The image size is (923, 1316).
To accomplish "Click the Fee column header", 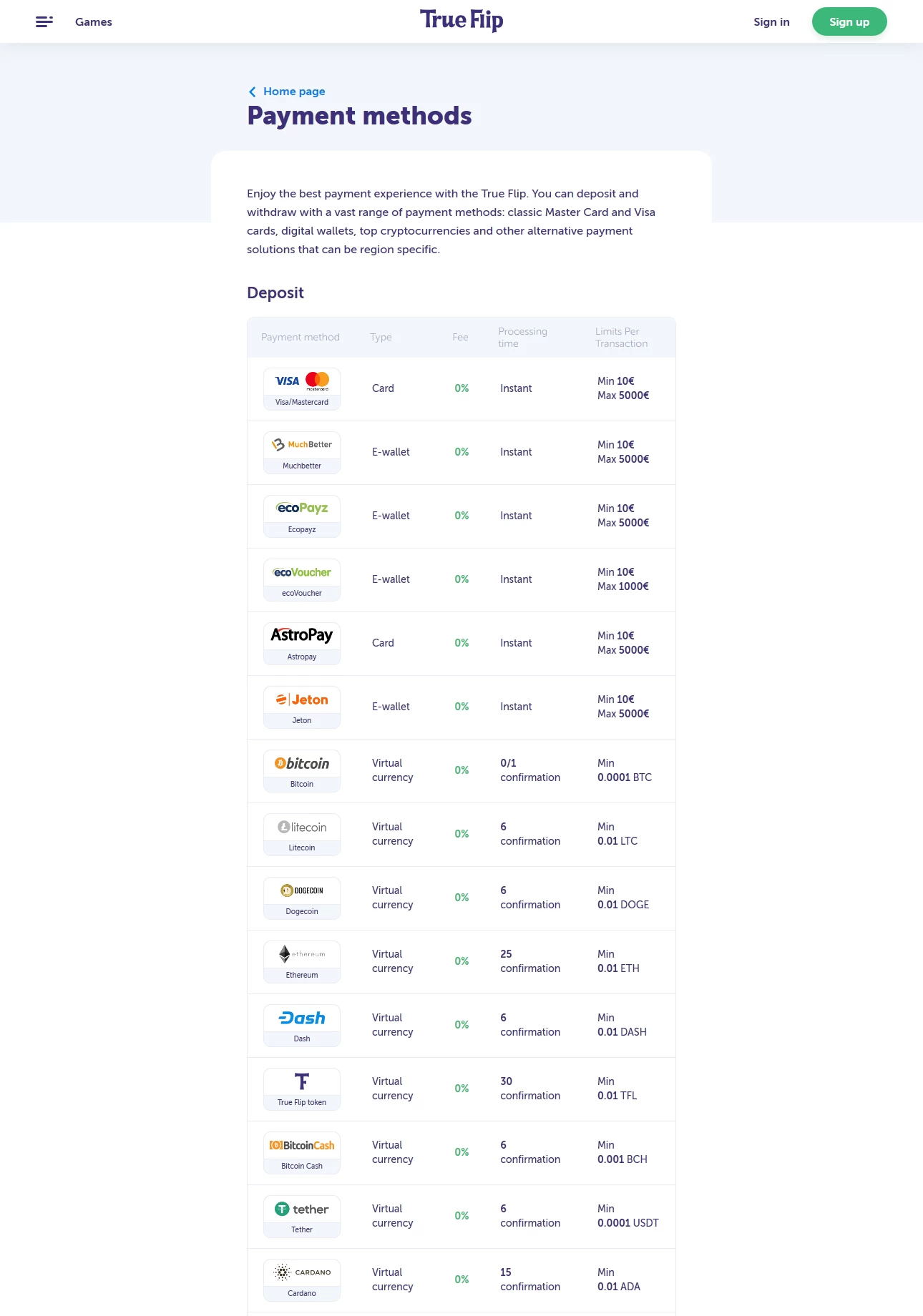I will tap(461, 338).
